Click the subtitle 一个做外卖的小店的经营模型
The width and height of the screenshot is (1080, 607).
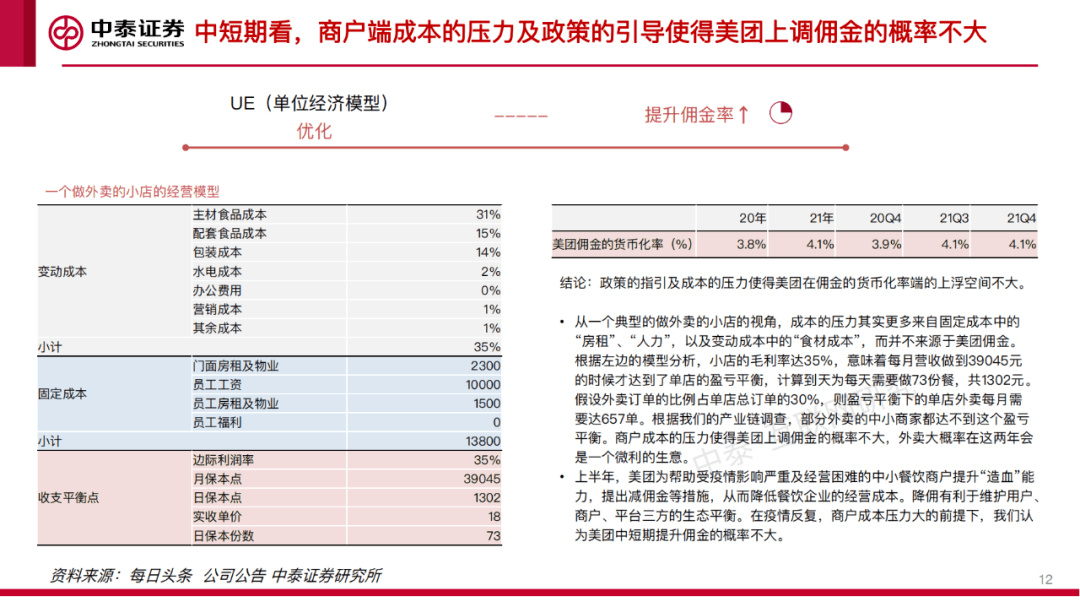point(132,192)
